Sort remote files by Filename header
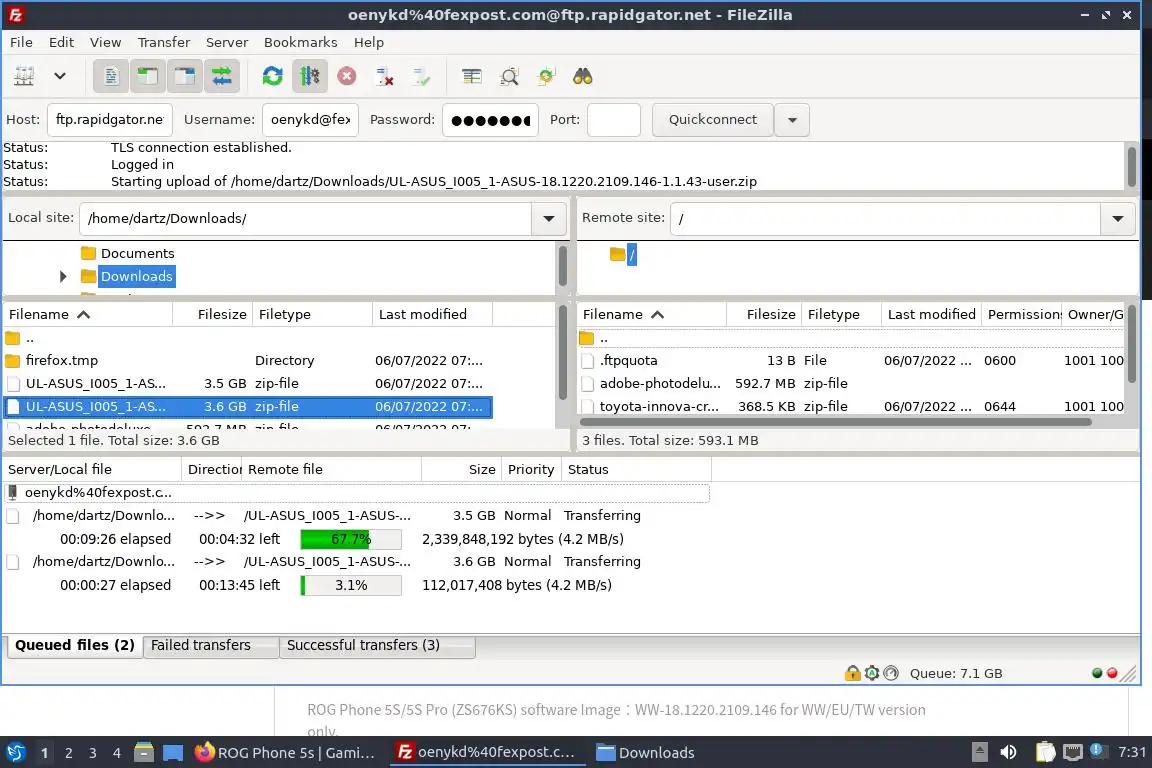 [x=652, y=315]
